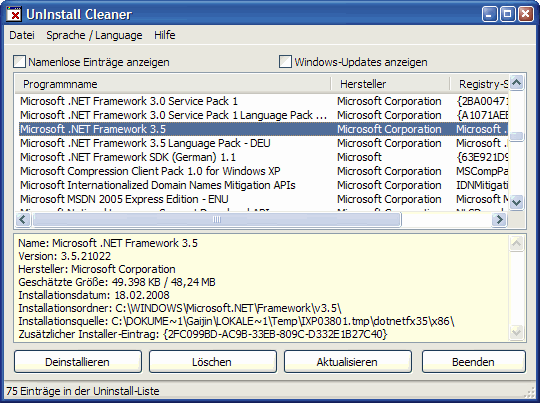Viewport: 540px width, 403px height.
Task: Click the Installationsordner path line
Action: (180, 308)
